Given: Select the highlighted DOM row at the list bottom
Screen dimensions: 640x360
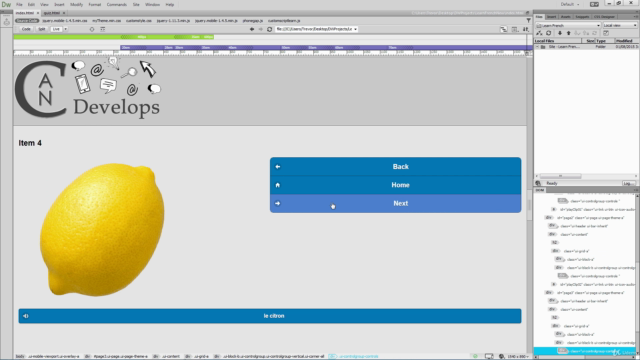Looking at the screenshot, I should [x=584, y=351].
